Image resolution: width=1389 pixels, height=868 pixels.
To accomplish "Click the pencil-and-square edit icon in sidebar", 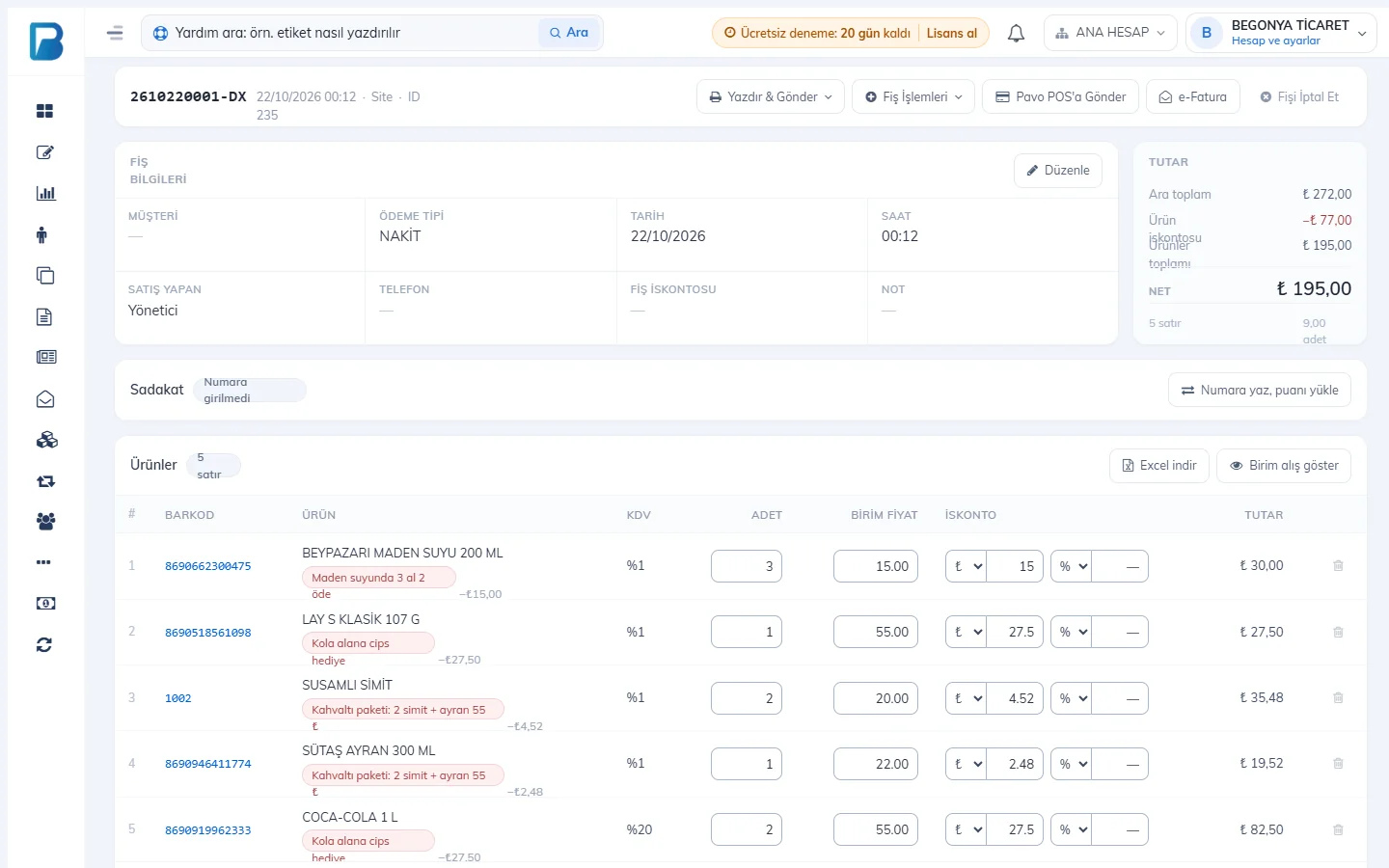I will tap(45, 152).
